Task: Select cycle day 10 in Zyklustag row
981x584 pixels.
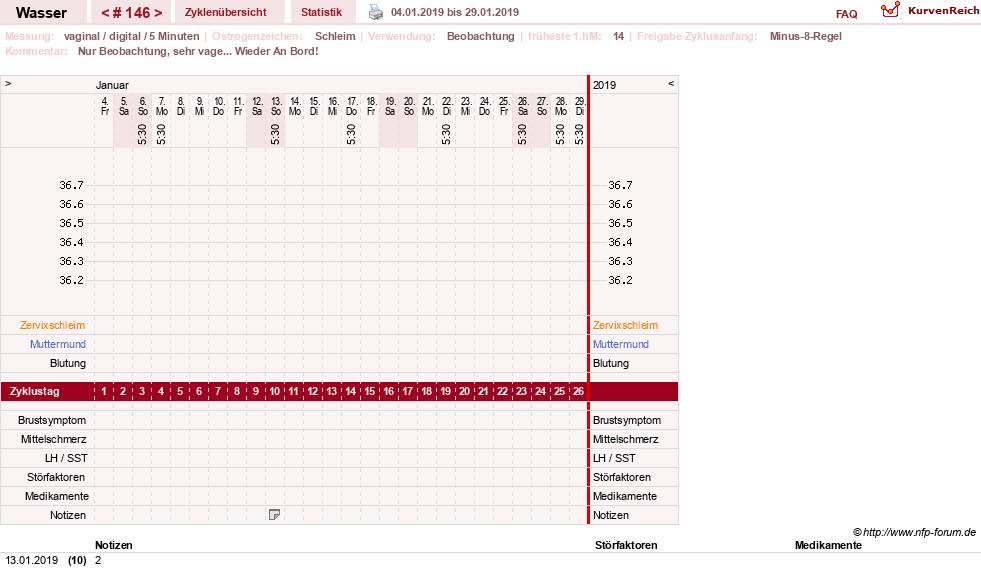Action: (x=275, y=391)
